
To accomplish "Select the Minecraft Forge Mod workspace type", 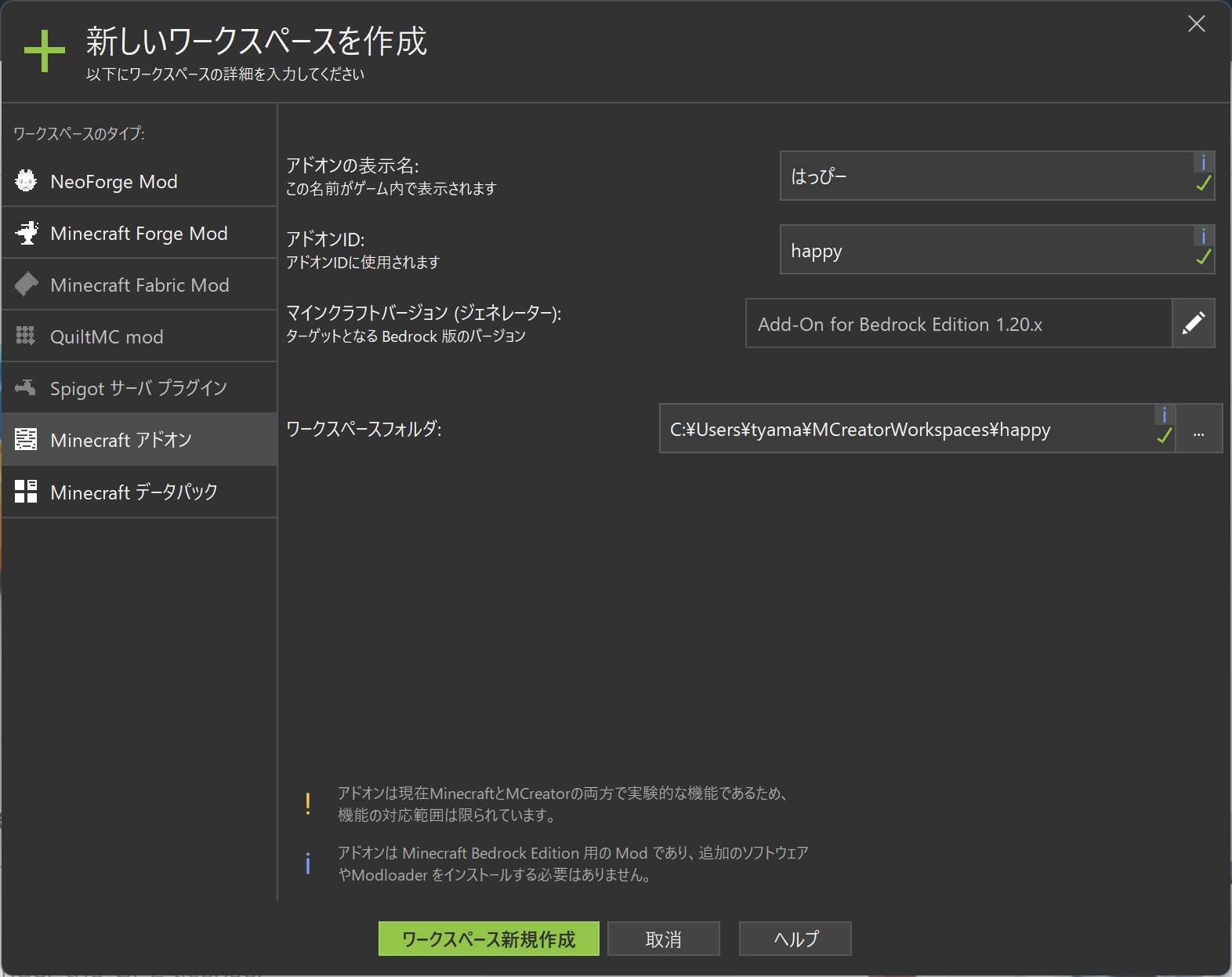I will tap(140, 233).
